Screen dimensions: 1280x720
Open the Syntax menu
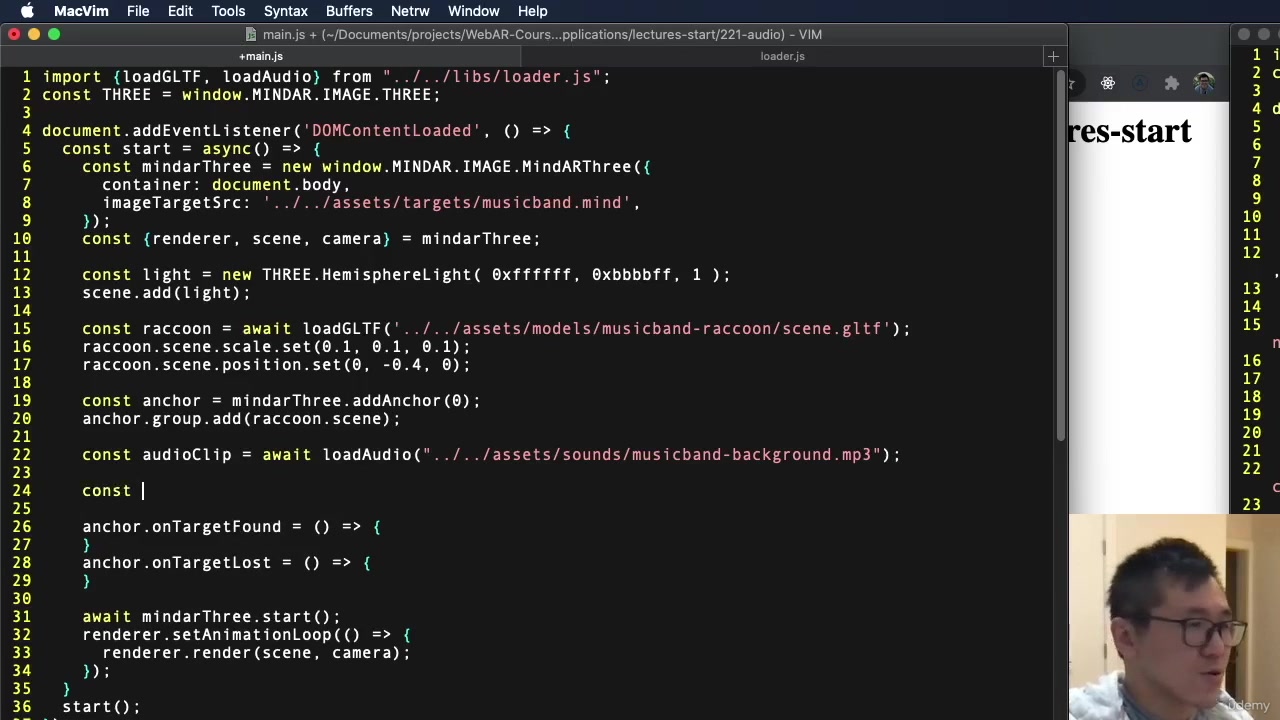point(285,11)
